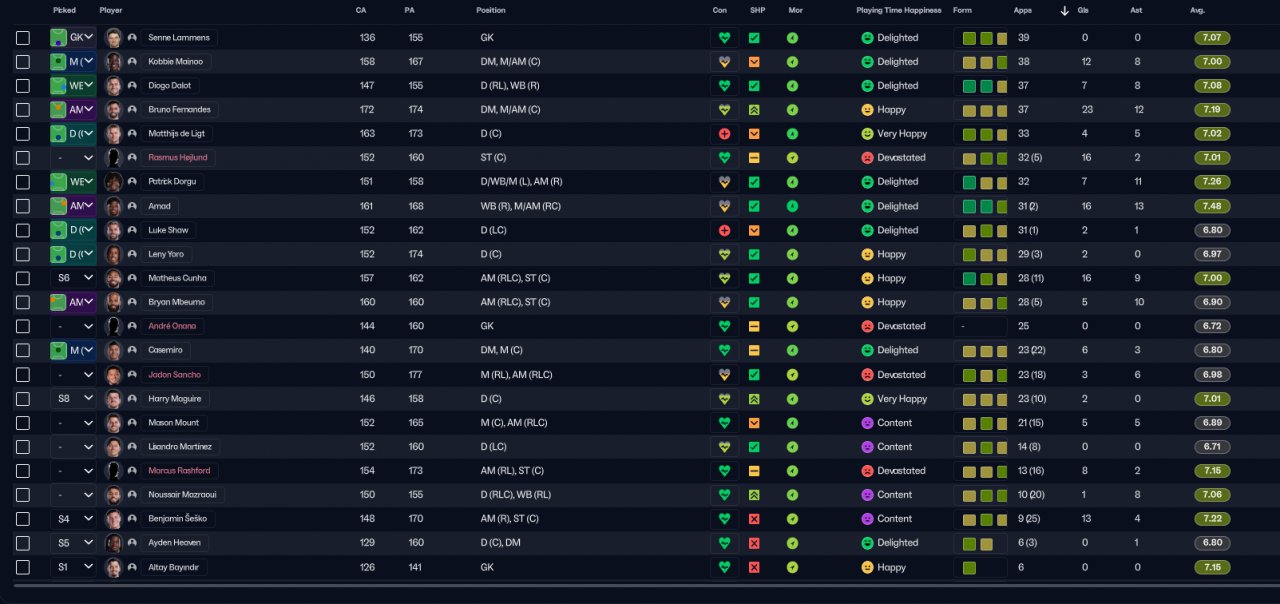Click Marcus Rashford silhouette portrait
Viewport: 1280px width, 604px height.
113,471
